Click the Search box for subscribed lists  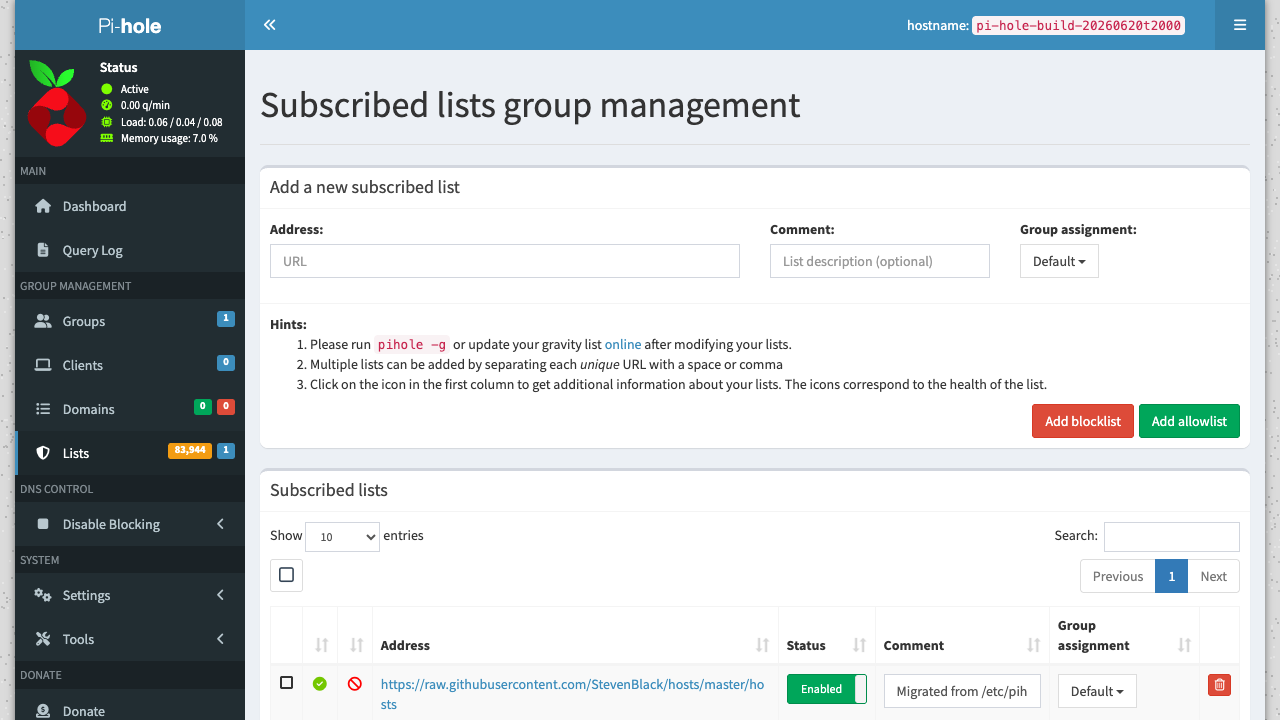(x=1172, y=536)
